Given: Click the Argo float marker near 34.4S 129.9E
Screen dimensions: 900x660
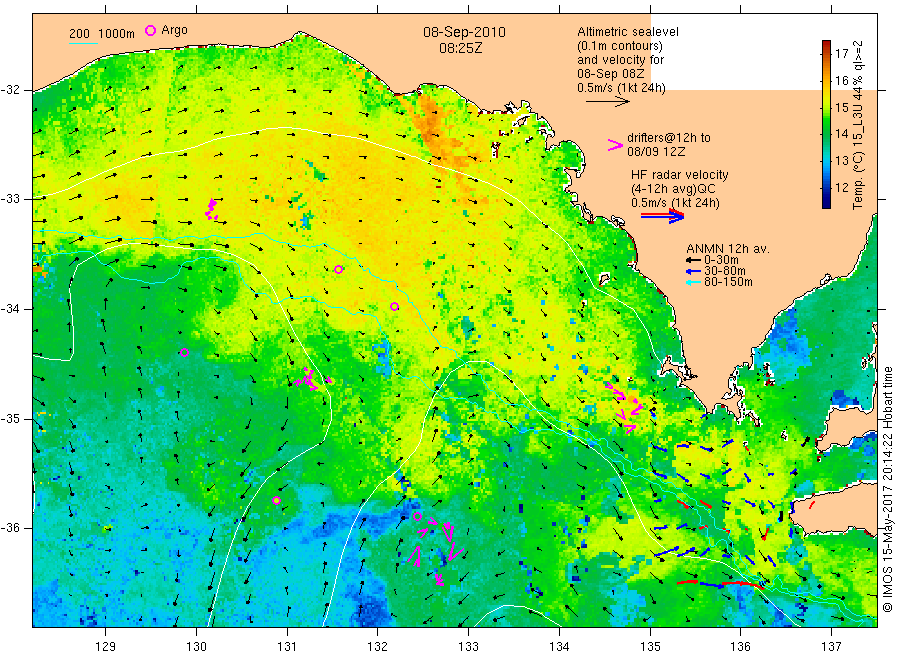Looking at the screenshot, I should coord(184,352).
